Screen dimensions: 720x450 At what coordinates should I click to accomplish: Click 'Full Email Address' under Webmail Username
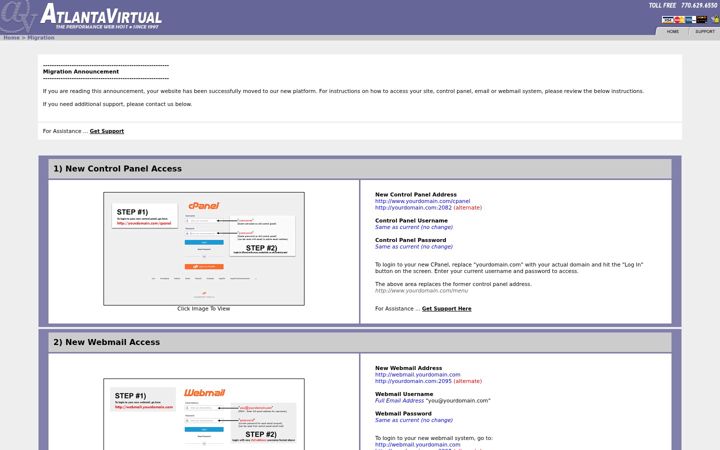tap(399, 400)
